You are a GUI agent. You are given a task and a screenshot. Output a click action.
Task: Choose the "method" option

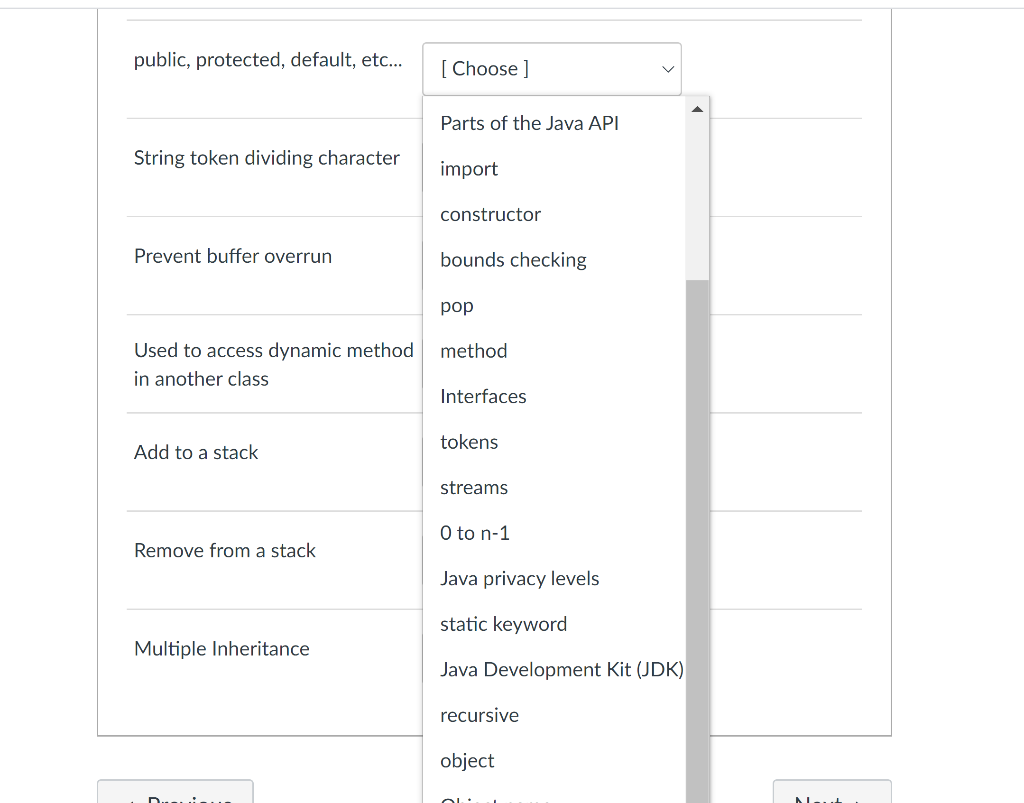(473, 351)
